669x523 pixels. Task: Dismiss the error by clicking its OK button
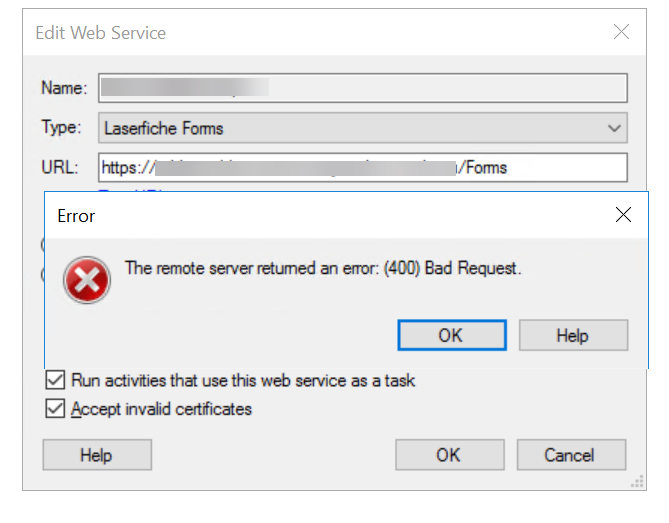point(452,335)
